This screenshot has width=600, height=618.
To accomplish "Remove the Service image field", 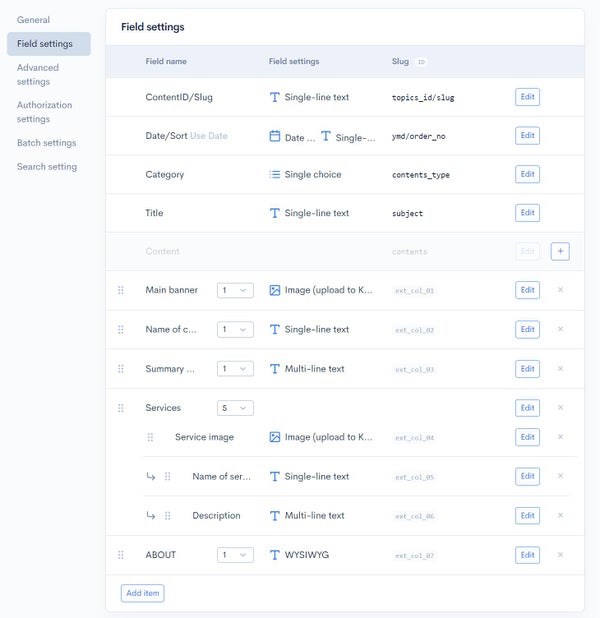I will click(560, 437).
